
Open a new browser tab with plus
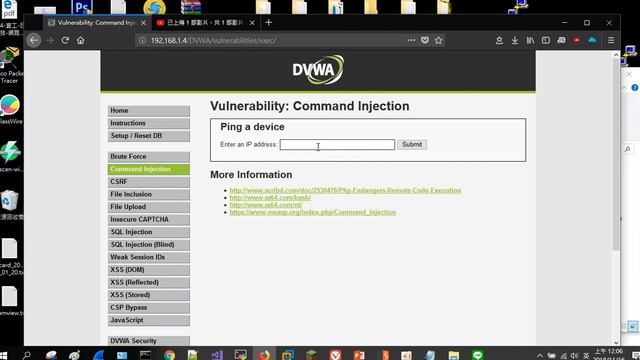pyautogui.click(x=269, y=22)
